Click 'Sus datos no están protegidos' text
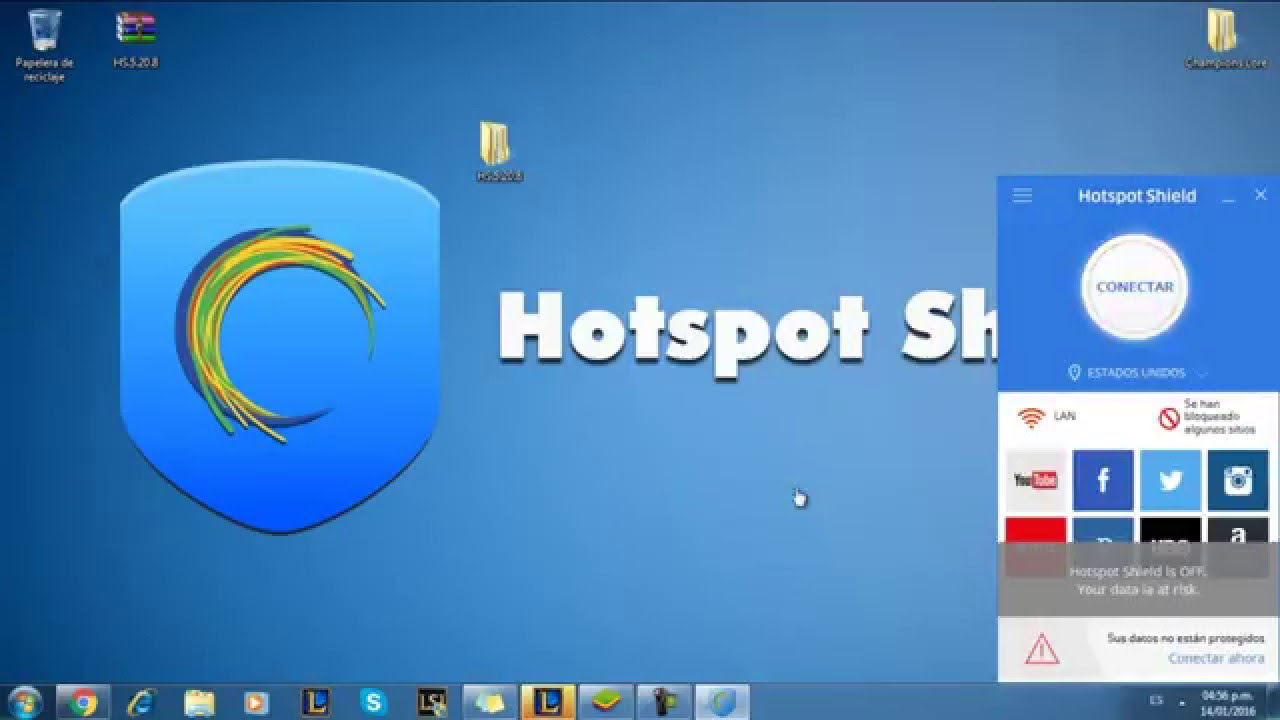 coord(1186,638)
